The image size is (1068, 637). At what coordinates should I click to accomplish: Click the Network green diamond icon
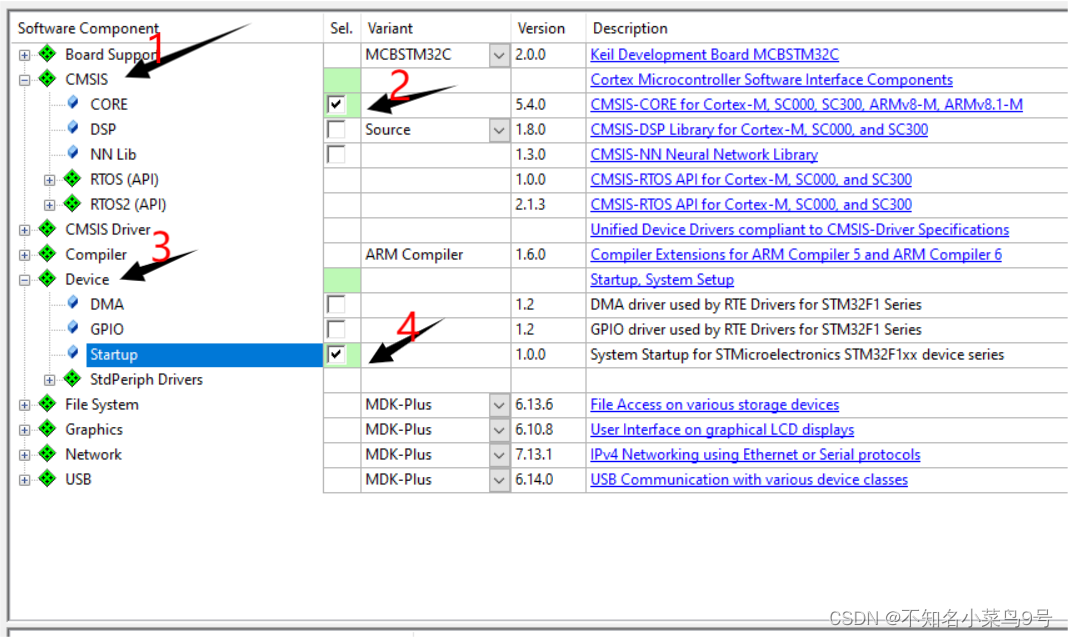(47, 453)
